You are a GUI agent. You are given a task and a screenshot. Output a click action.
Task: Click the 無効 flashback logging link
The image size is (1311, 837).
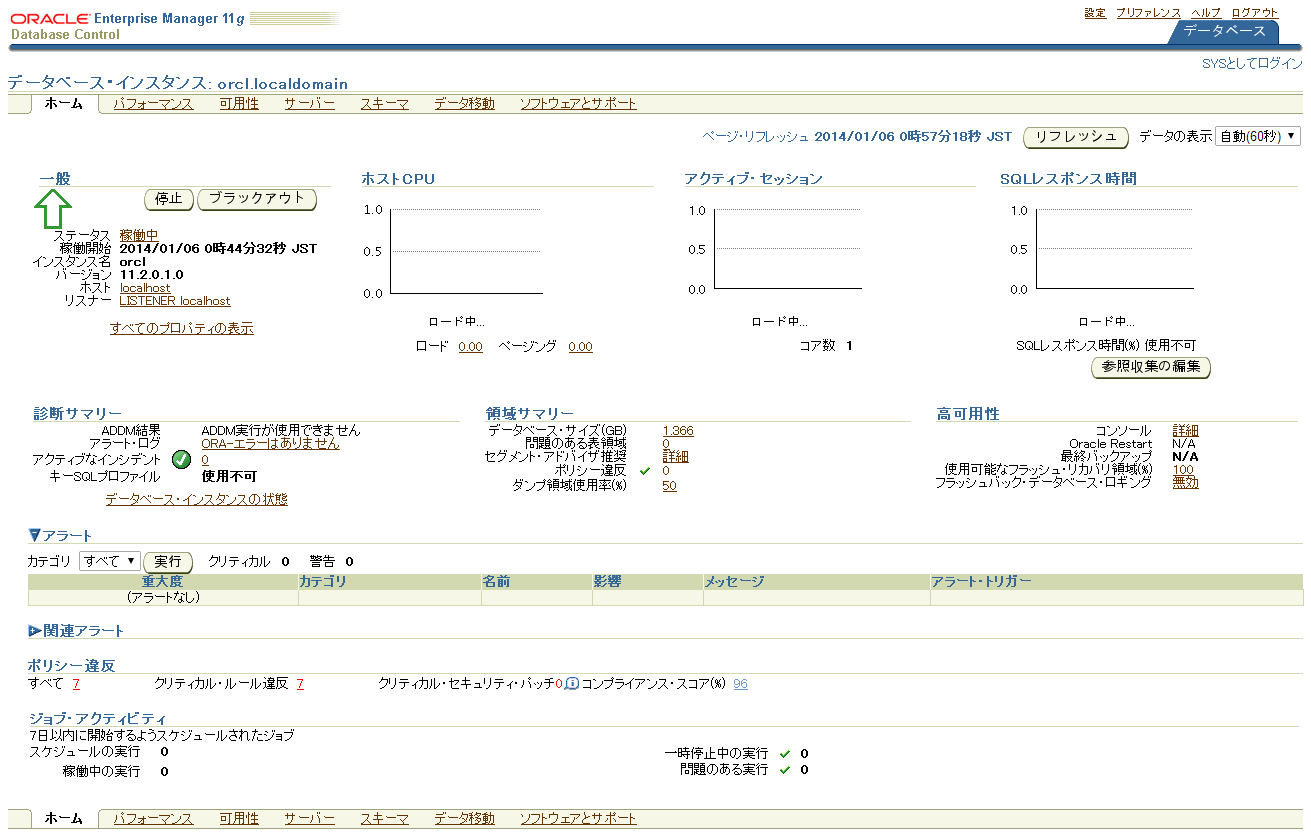coord(1186,482)
